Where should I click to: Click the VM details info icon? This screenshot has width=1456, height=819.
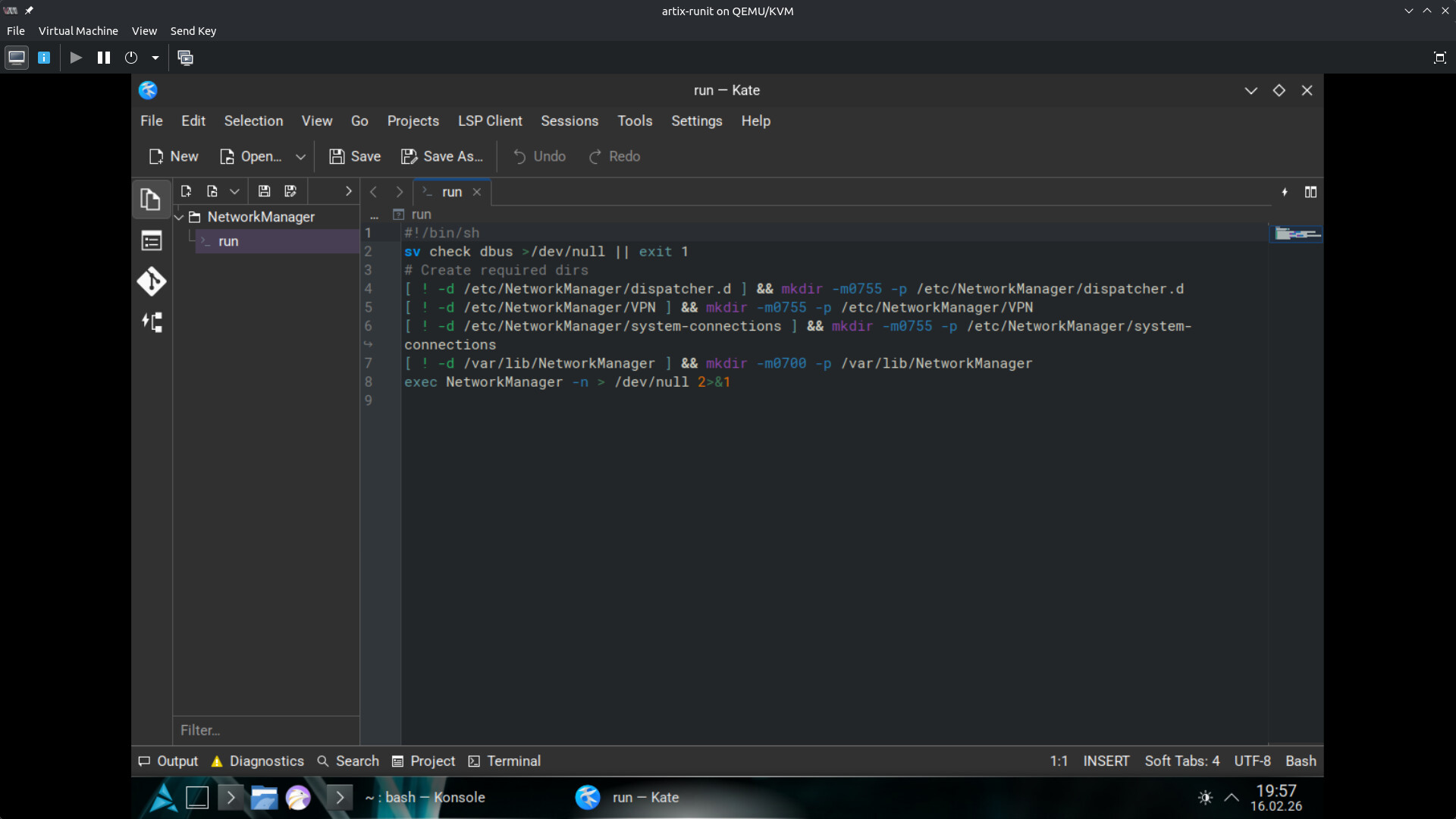(x=44, y=58)
